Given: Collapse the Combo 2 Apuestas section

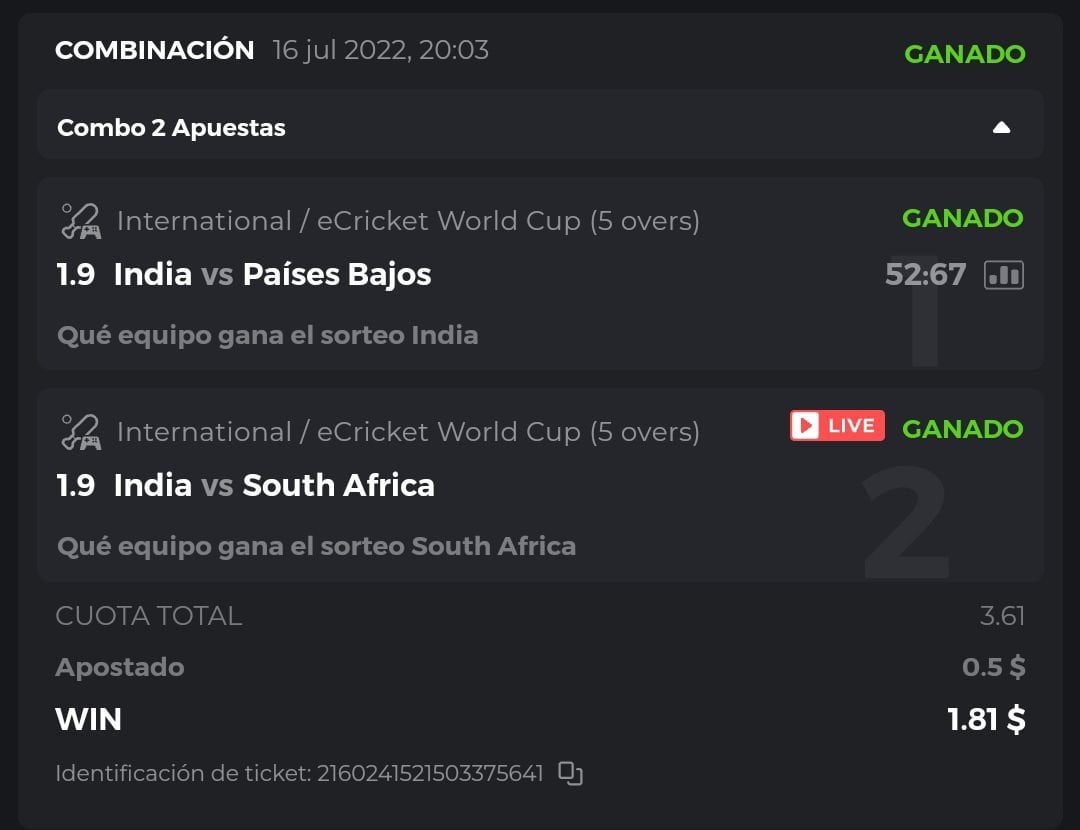Looking at the screenshot, I should tap(1001, 128).
